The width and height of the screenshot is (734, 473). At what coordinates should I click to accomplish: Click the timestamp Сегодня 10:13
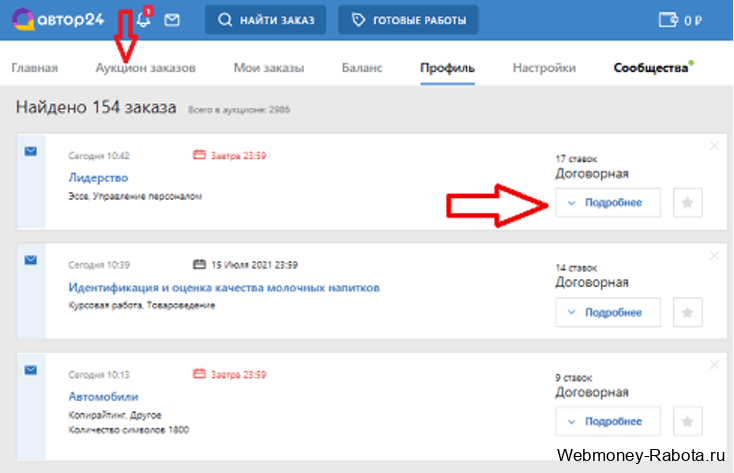pyautogui.click(x=99, y=375)
